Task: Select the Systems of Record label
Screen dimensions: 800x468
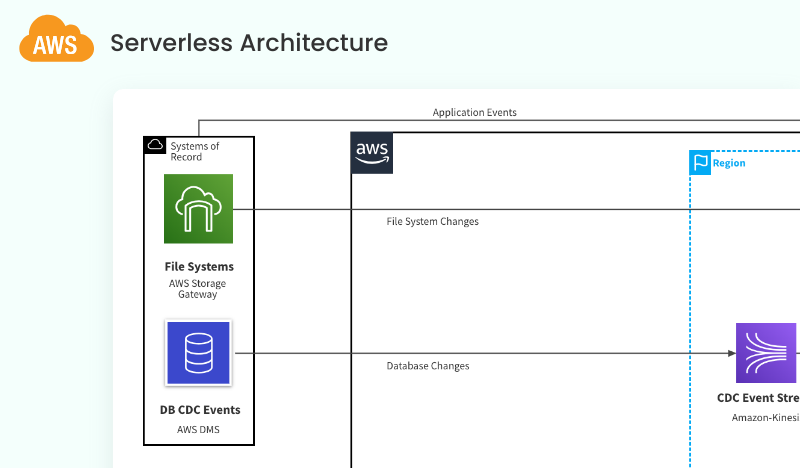Action: pos(194,151)
